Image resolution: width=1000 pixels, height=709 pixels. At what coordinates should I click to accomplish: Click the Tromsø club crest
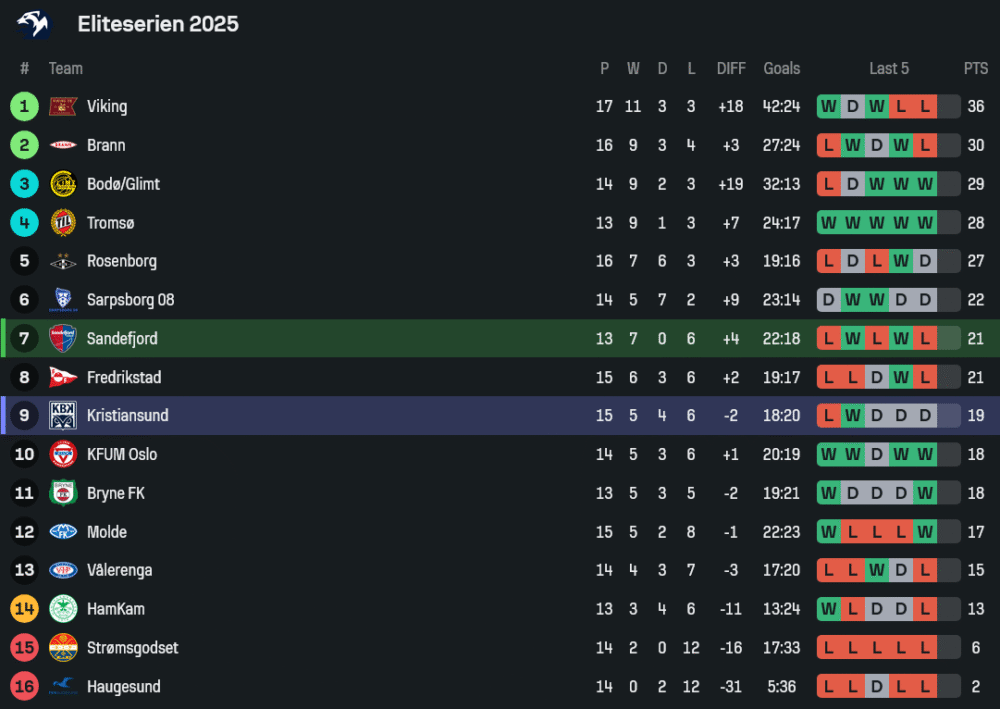tap(63, 223)
